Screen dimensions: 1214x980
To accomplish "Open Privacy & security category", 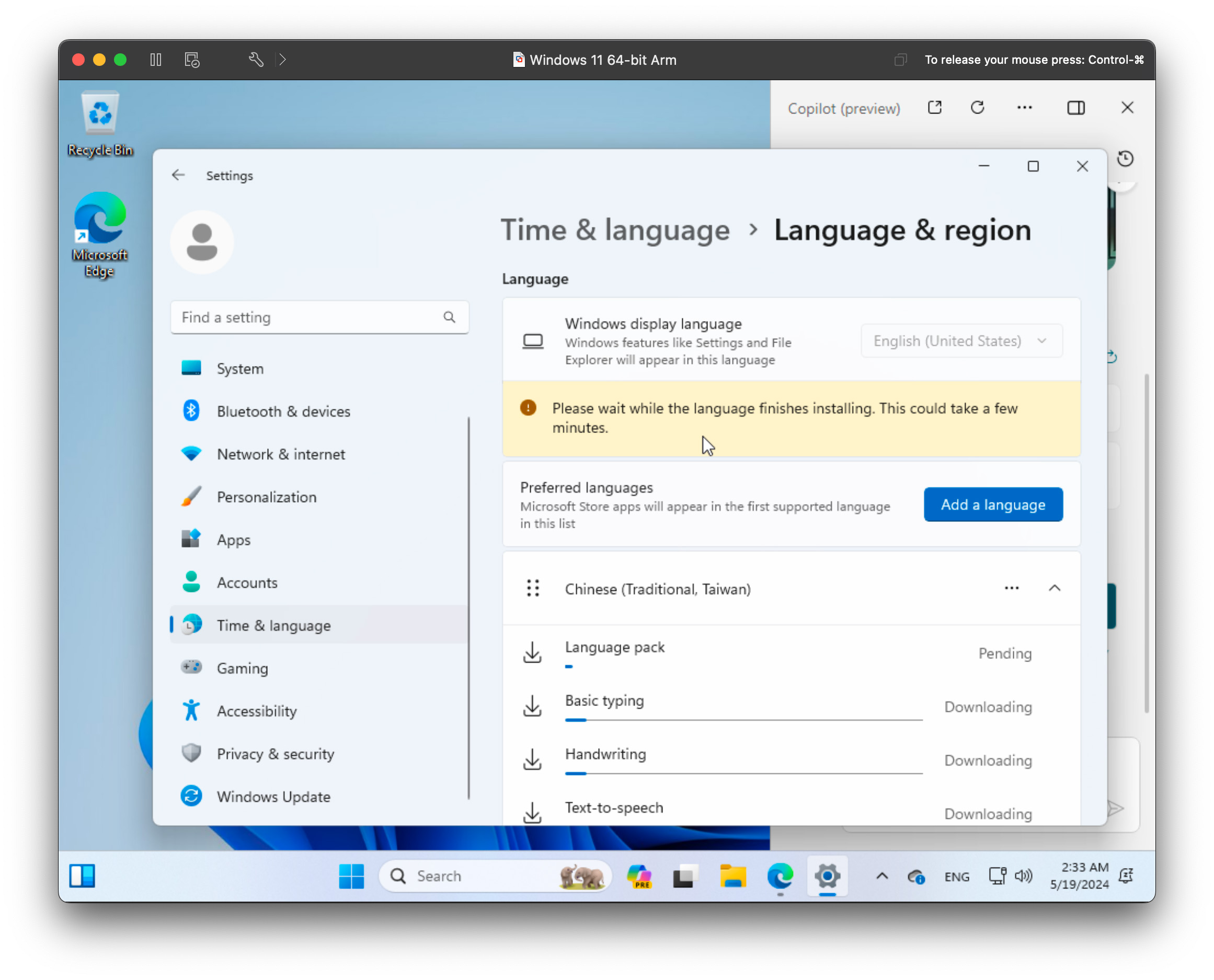I will click(318, 754).
